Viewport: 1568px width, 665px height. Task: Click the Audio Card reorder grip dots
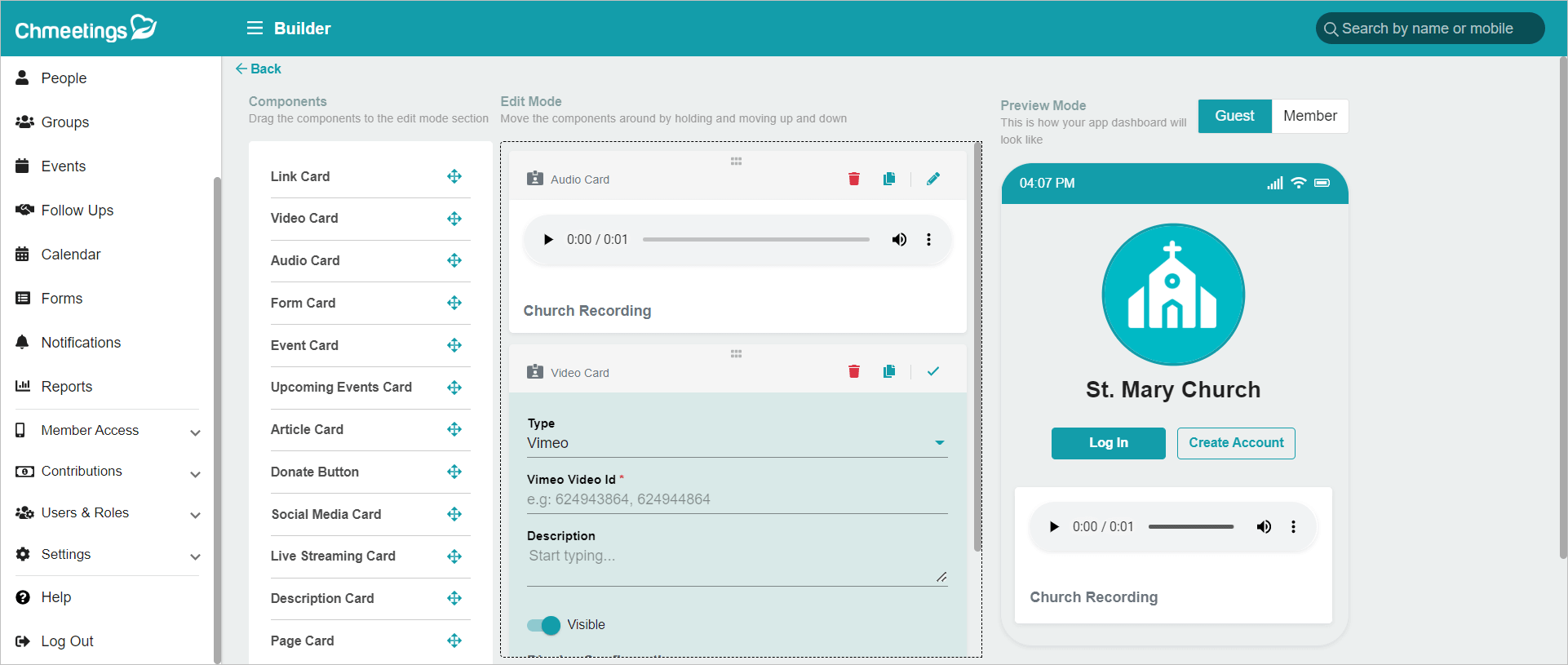(736, 162)
